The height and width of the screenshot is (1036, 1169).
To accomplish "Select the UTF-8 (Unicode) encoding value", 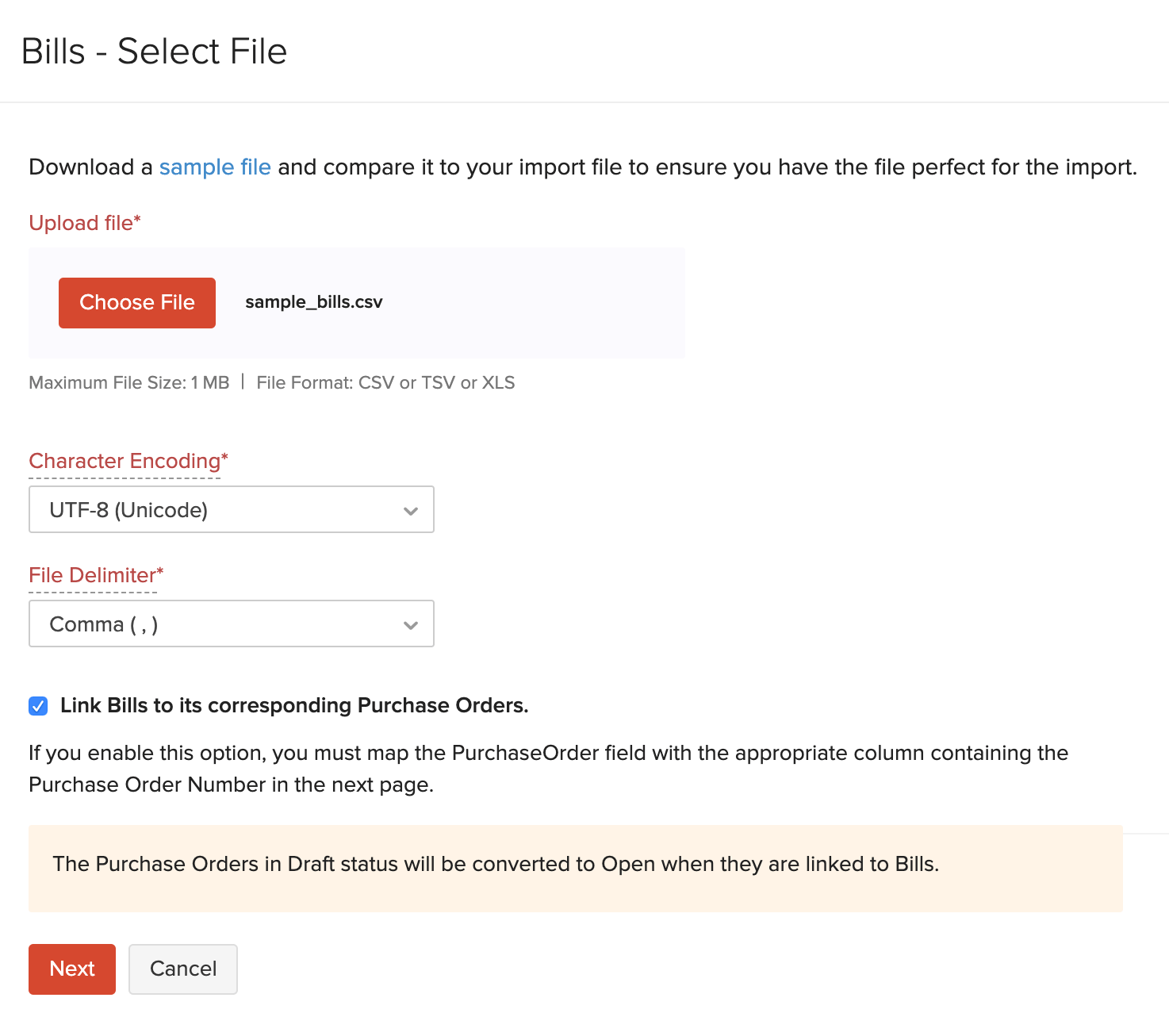I will pyautogui.click(x=129, y=509).
